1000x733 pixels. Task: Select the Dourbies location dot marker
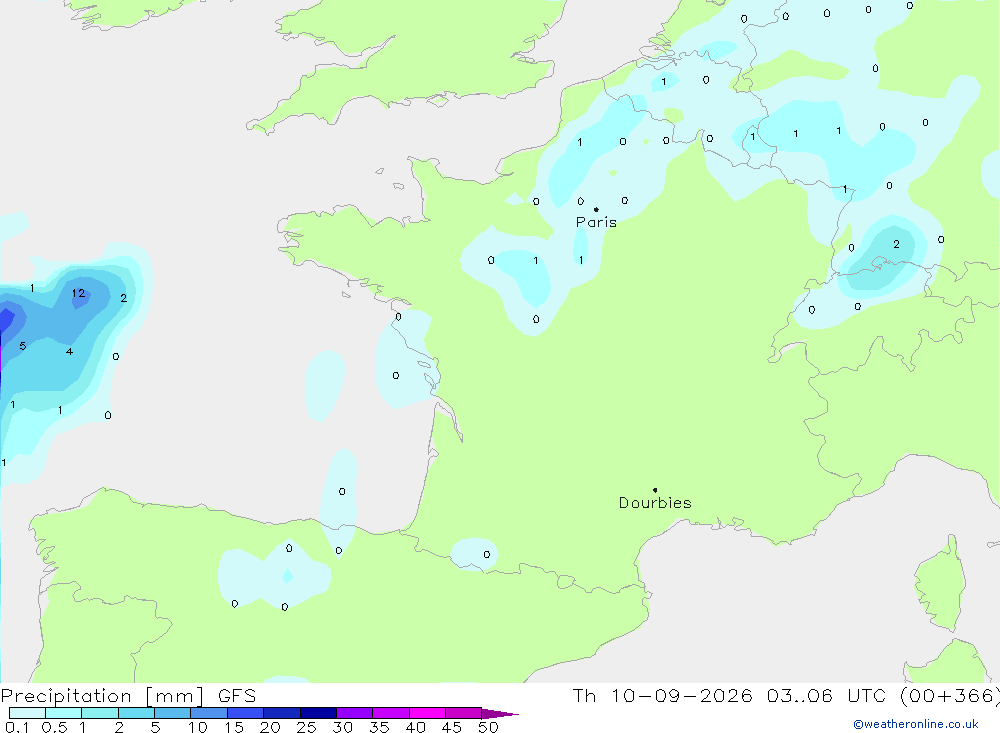pos(655,490)
